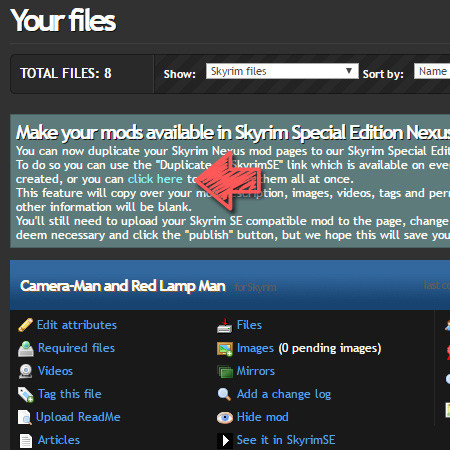
Task: Open the Required files link
Action: (76, 348)
